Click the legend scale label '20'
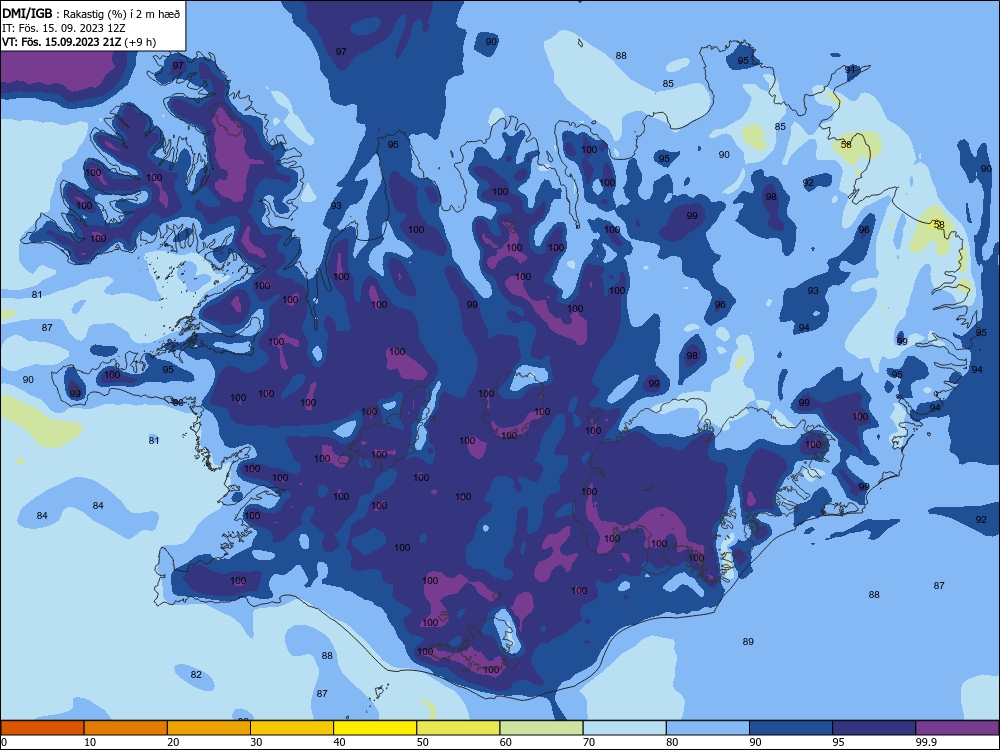Screen dimensions: 1000x750 (x=173, y=742)
